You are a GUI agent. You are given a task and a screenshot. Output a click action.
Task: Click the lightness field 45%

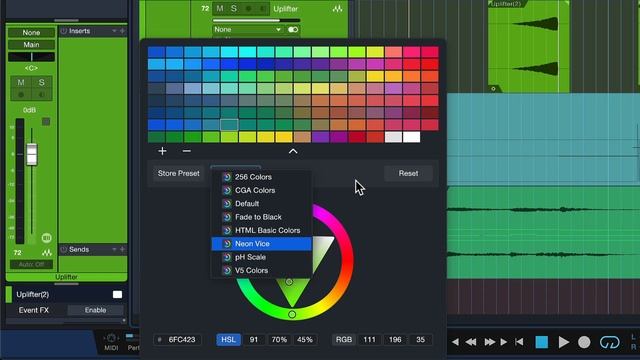(304, 340)
